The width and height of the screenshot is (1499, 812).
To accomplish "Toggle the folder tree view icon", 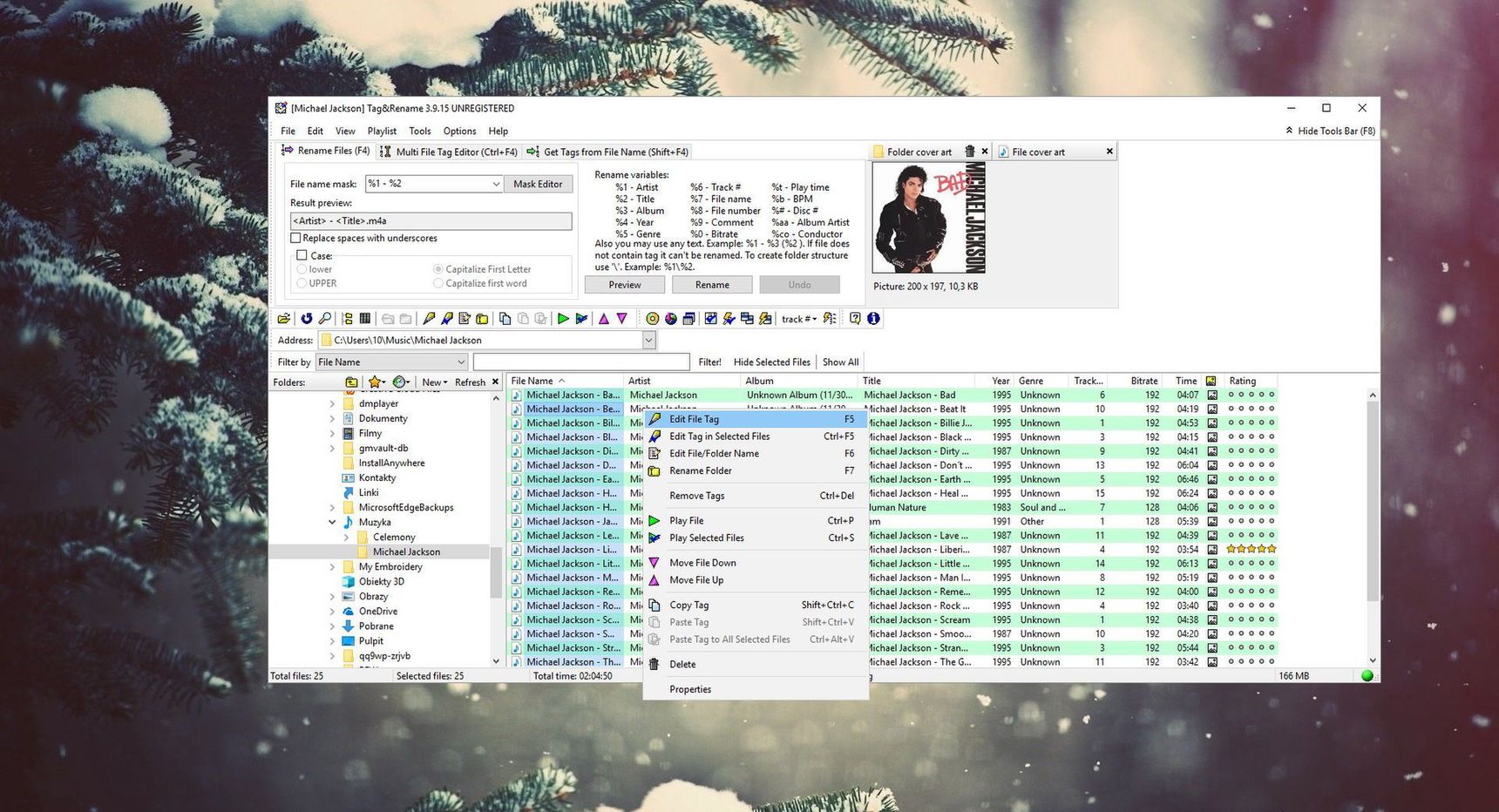I will (x=347, y=319).
